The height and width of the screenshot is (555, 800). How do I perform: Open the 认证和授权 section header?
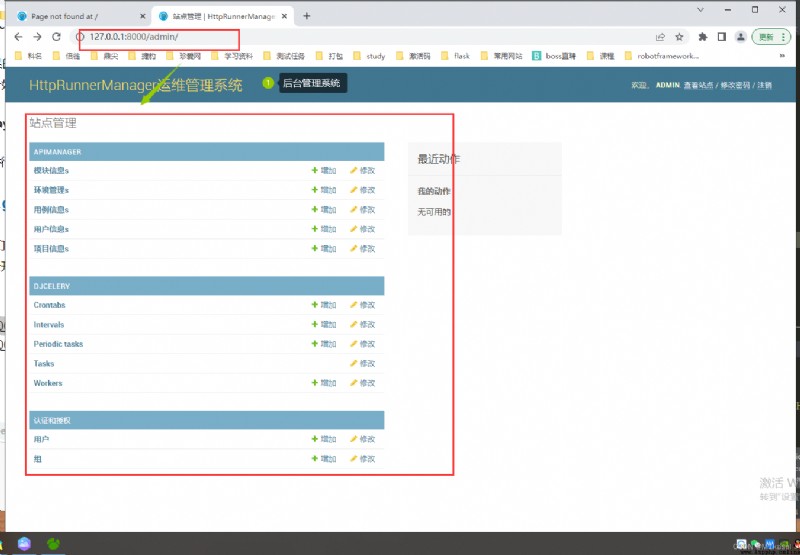pos(52,421)
